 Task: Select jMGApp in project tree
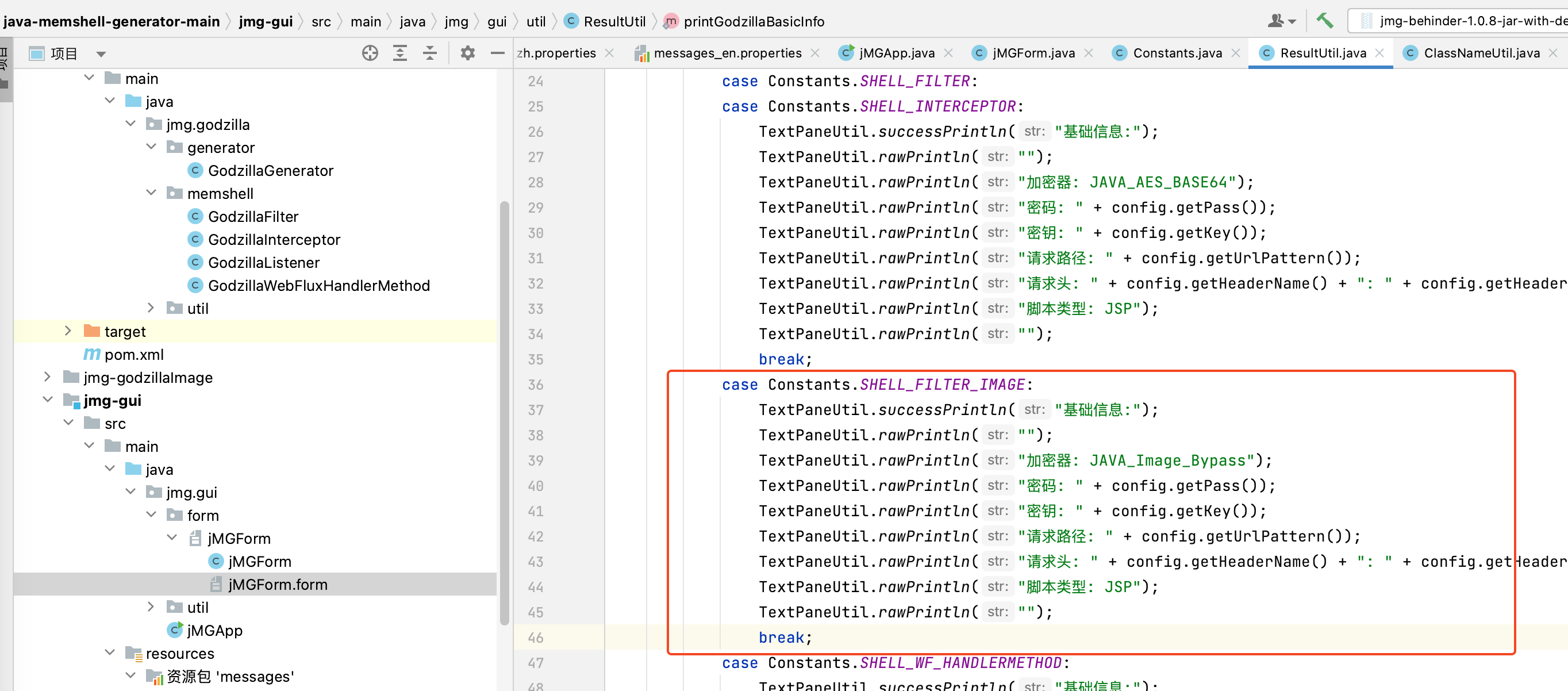point(214,630)
